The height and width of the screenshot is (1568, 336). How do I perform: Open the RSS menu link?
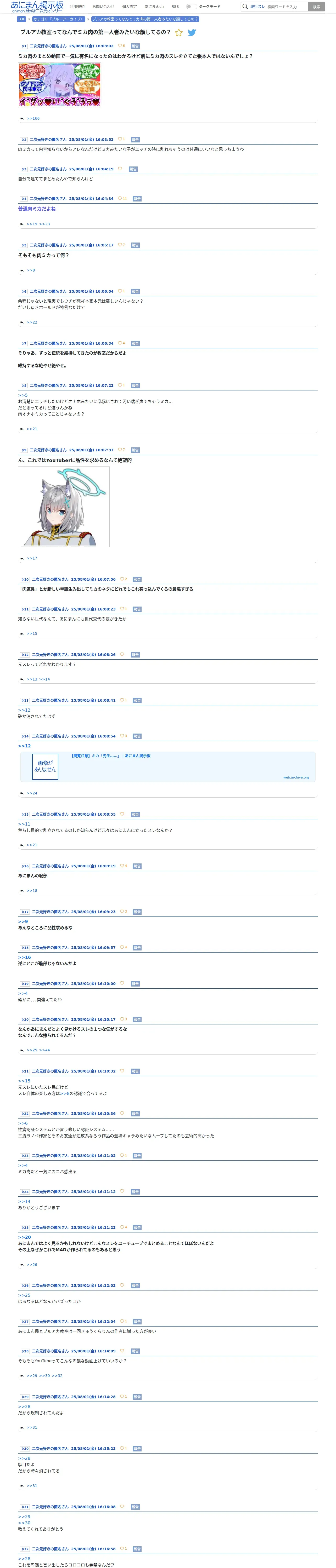point(175,7)
